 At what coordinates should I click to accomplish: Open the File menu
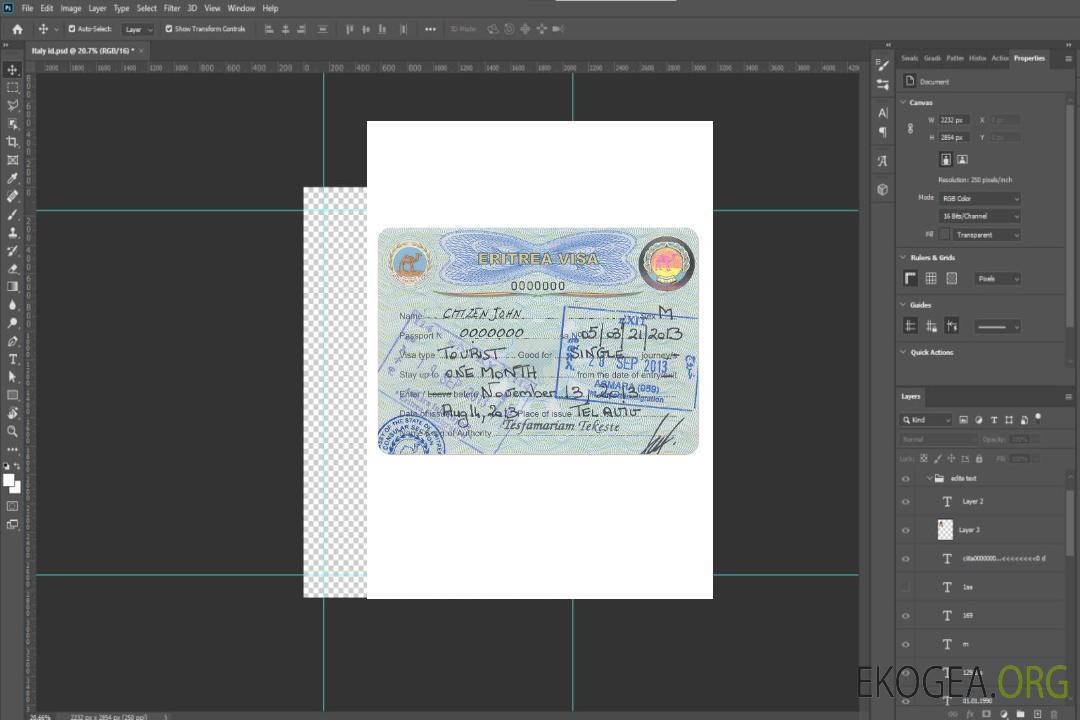[28, 8]
